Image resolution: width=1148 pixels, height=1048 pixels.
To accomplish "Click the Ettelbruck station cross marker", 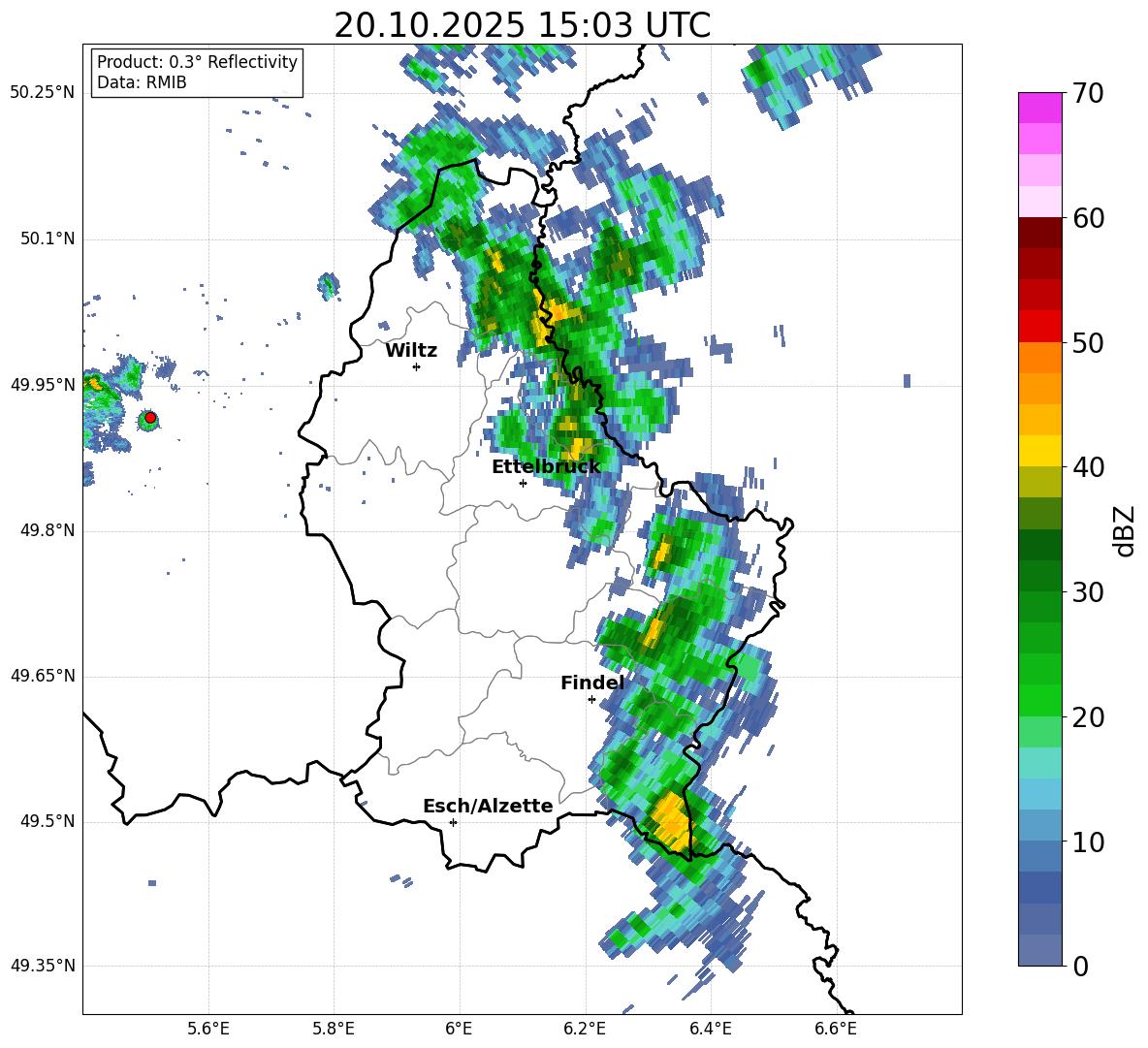I will coord(523,483).
